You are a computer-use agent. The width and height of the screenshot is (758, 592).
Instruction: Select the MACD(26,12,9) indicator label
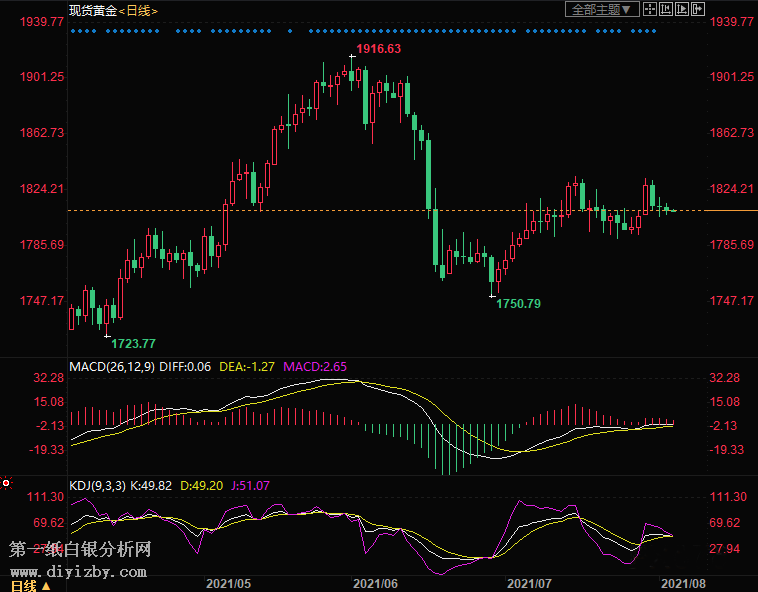tap(111, 367)
